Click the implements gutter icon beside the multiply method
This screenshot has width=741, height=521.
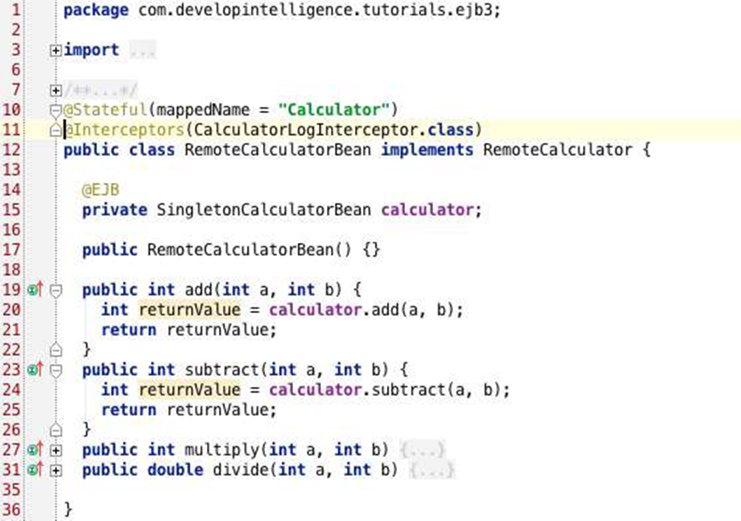tap(34, 449)
